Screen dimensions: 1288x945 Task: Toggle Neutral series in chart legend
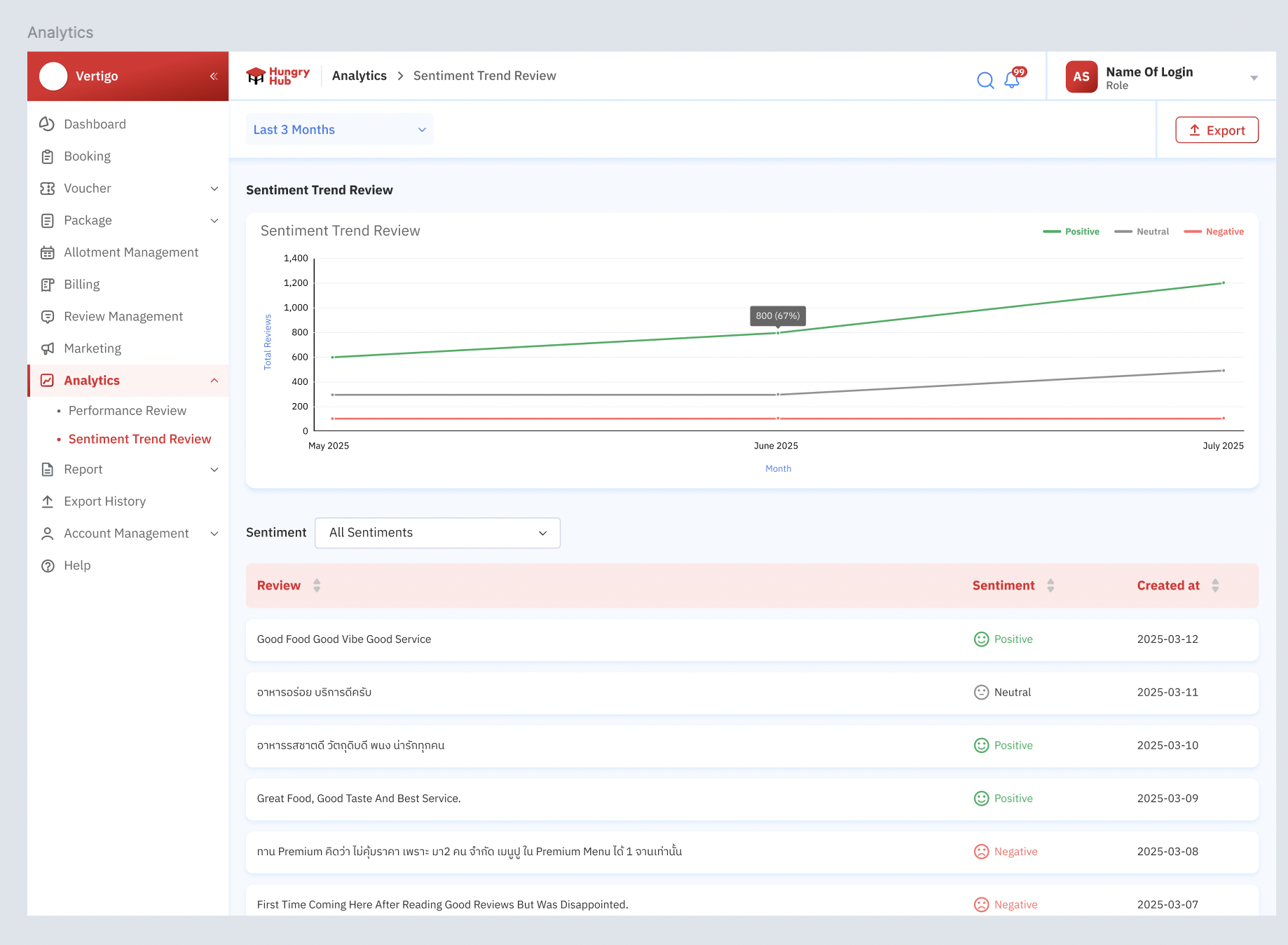click(1142, 231)
